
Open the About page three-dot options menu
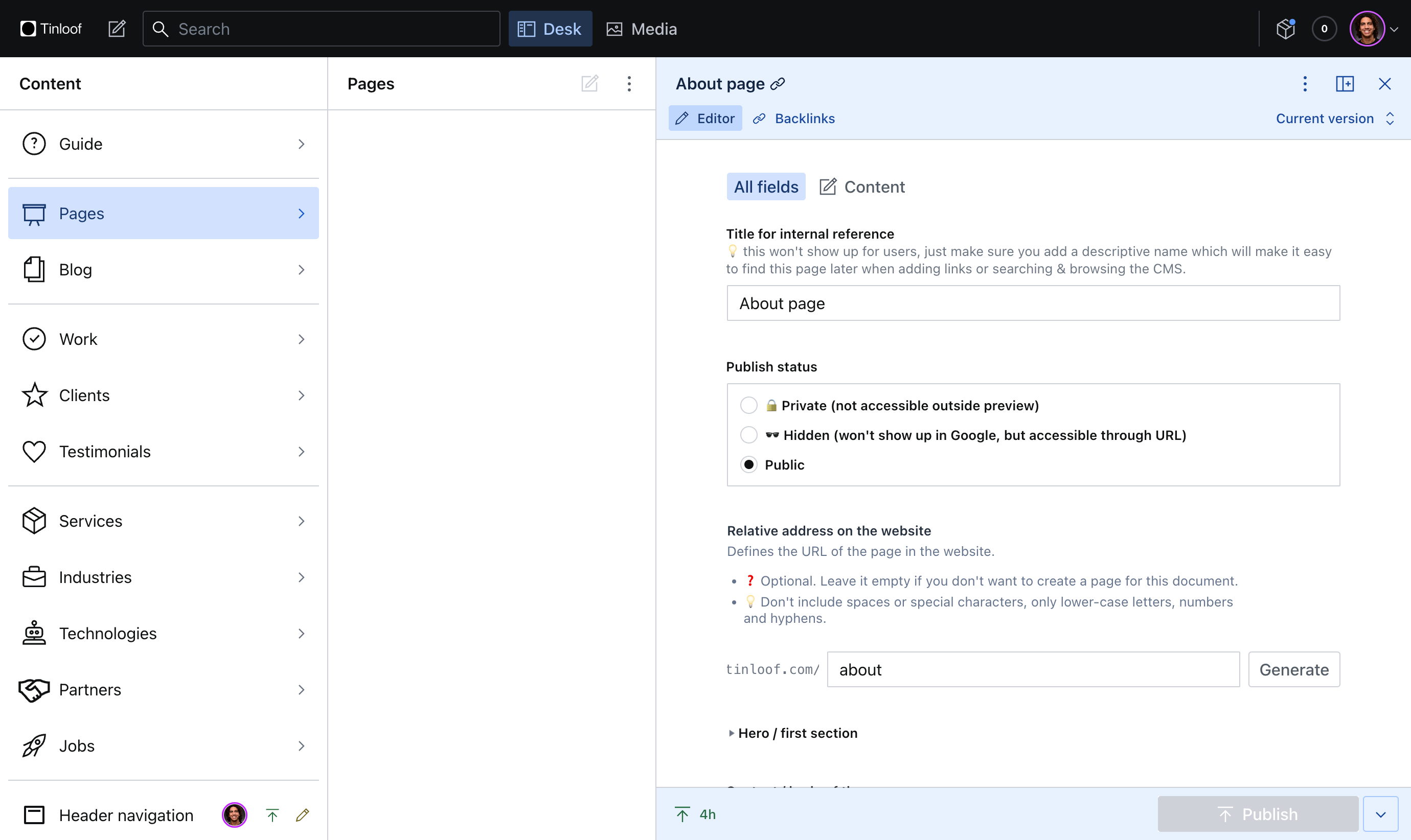click(x=1305, y=84)
